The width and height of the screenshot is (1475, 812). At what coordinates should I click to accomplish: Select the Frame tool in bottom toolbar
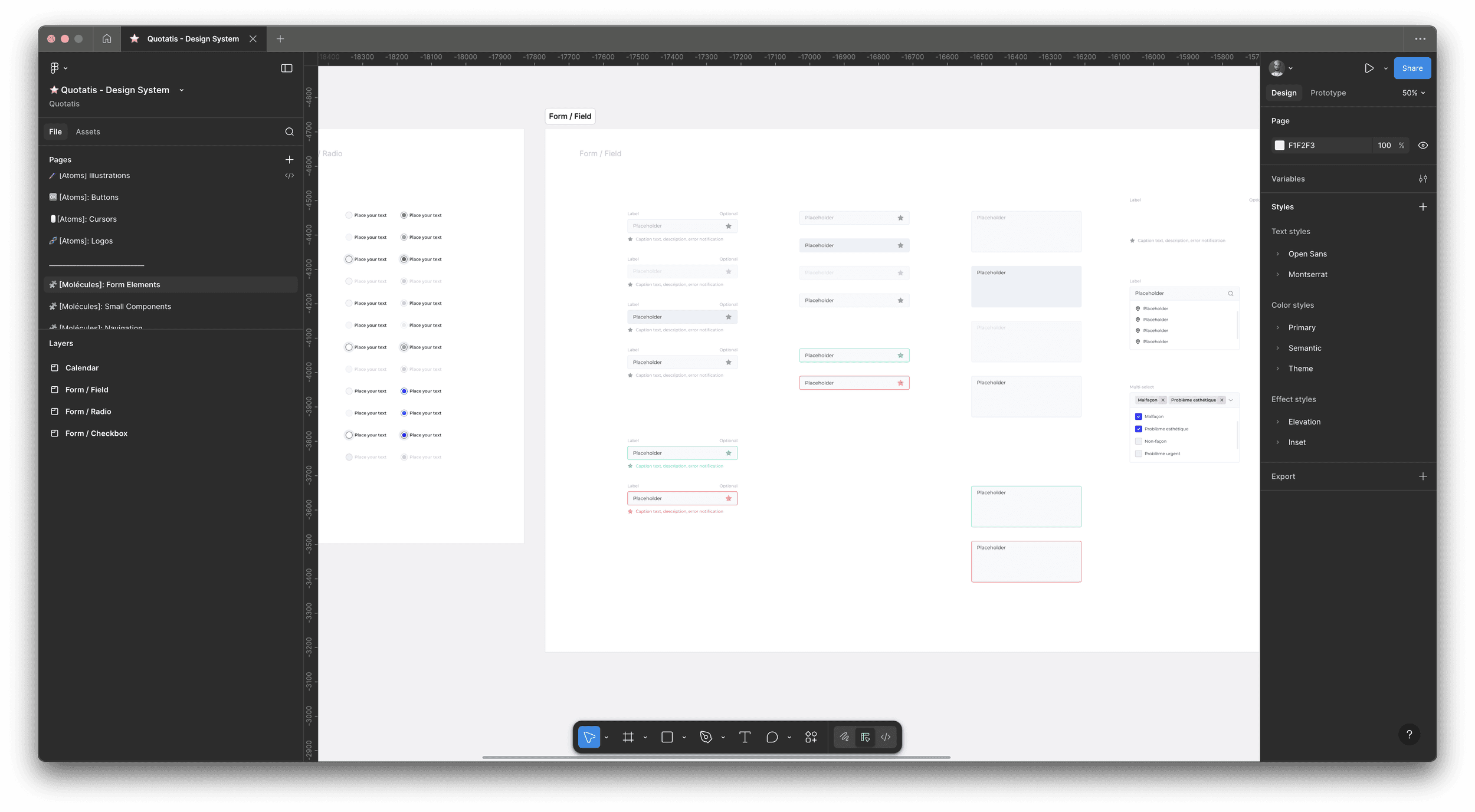point(628,737)
